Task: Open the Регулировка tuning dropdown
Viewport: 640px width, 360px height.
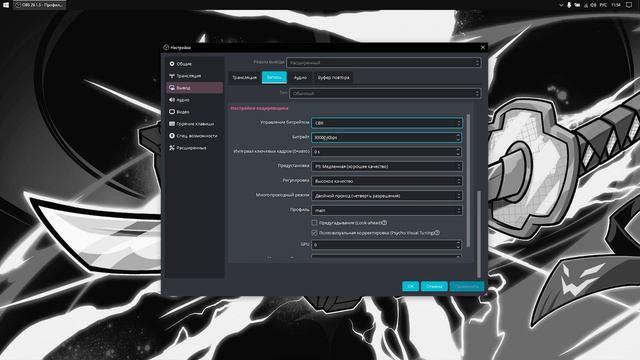Action: [x=387, y=181]
